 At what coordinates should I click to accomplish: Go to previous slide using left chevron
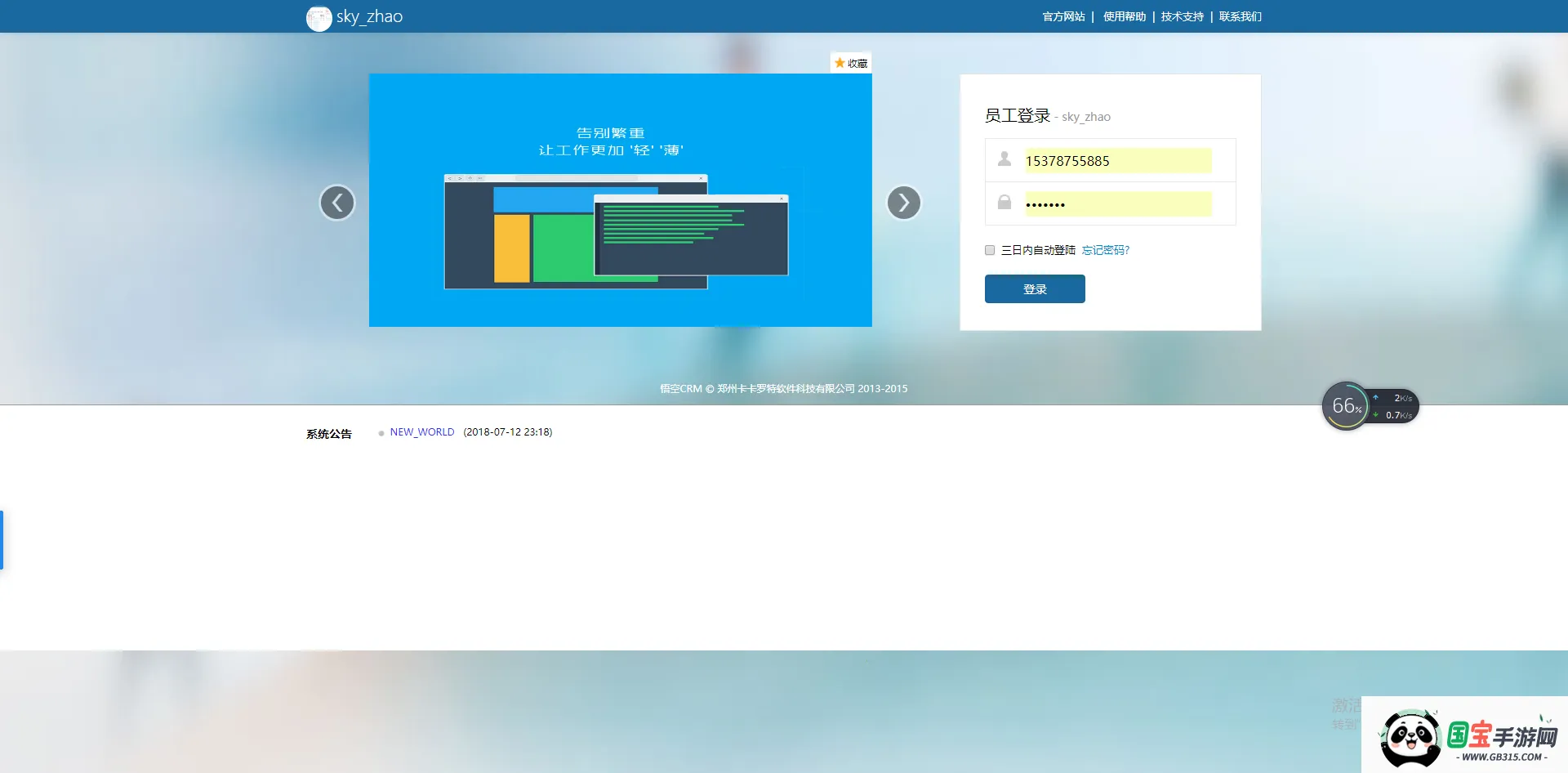337,202
